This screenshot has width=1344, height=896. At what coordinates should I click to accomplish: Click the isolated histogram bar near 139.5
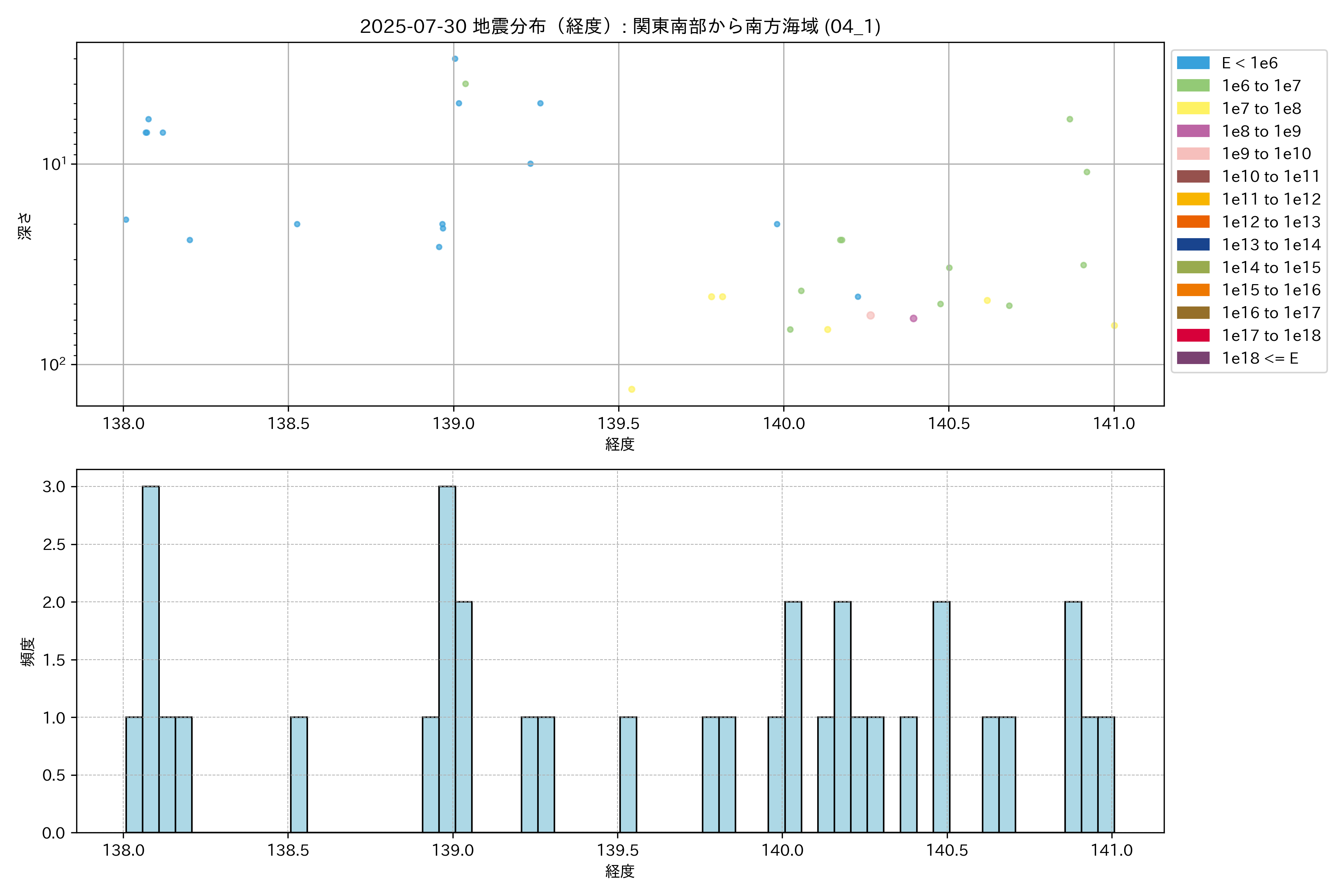628,774
